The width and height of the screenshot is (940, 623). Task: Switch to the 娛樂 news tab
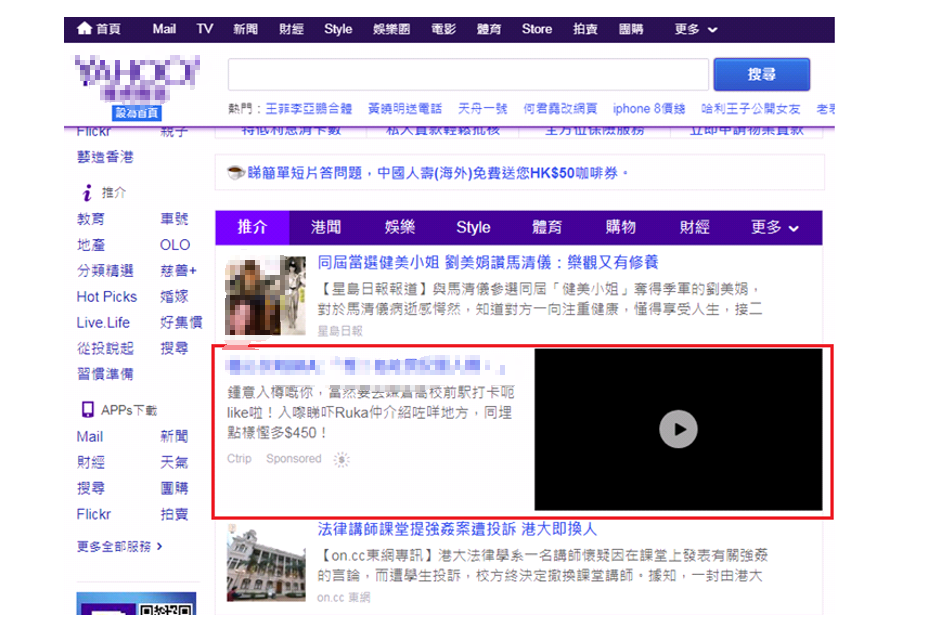[400, 227]
